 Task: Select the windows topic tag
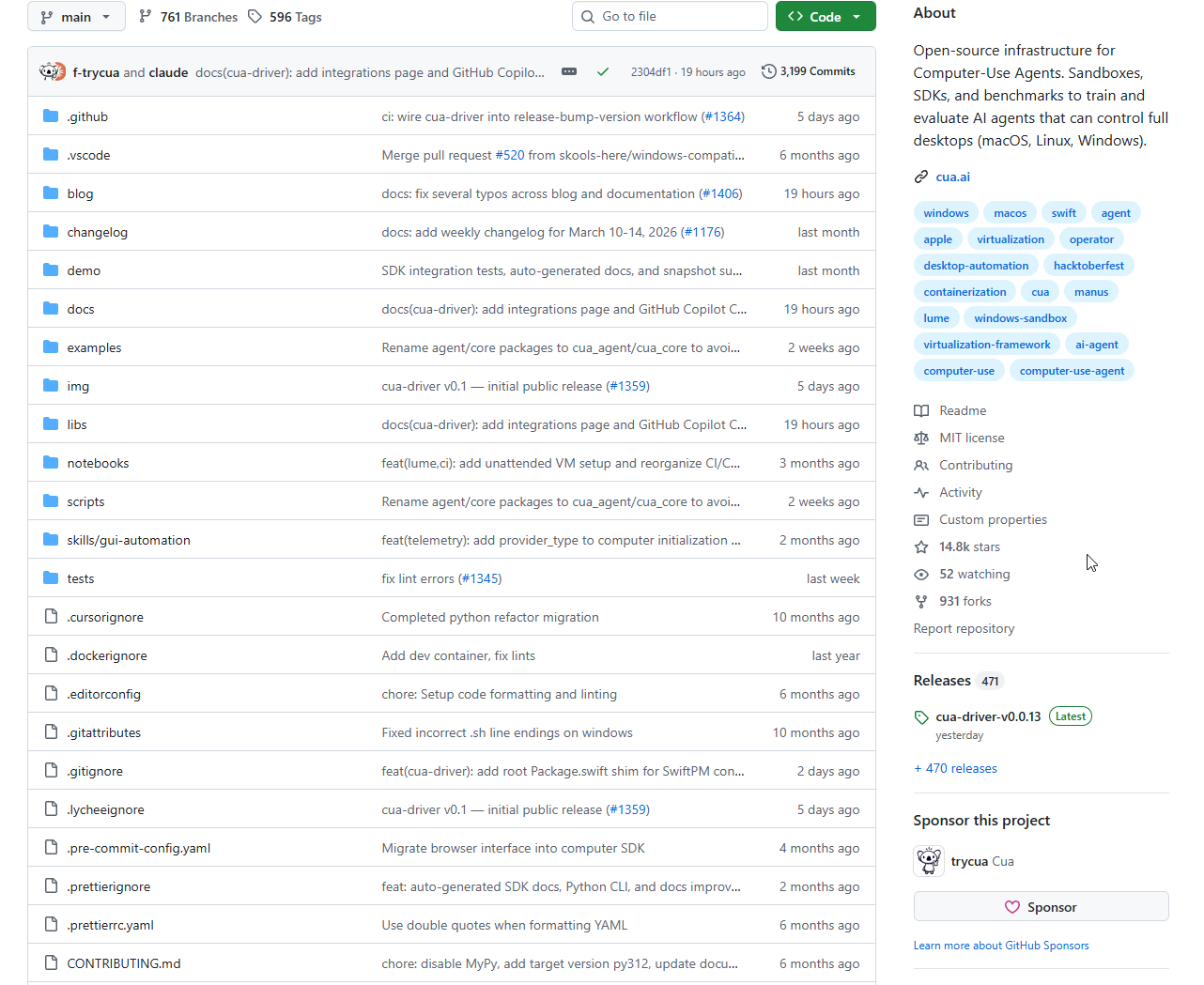point(946,213)
